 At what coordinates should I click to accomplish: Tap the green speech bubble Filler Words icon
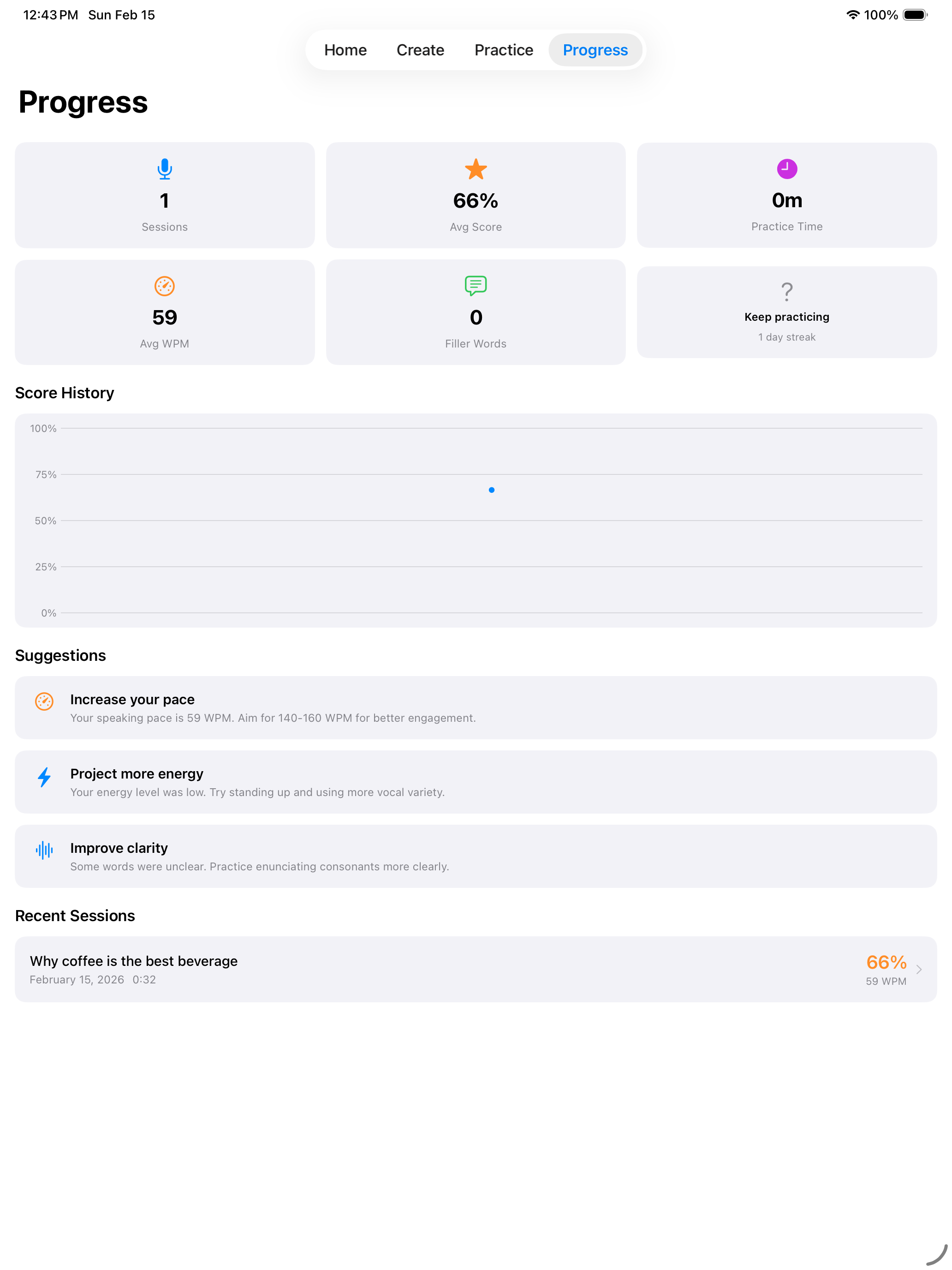coord(476,286)
